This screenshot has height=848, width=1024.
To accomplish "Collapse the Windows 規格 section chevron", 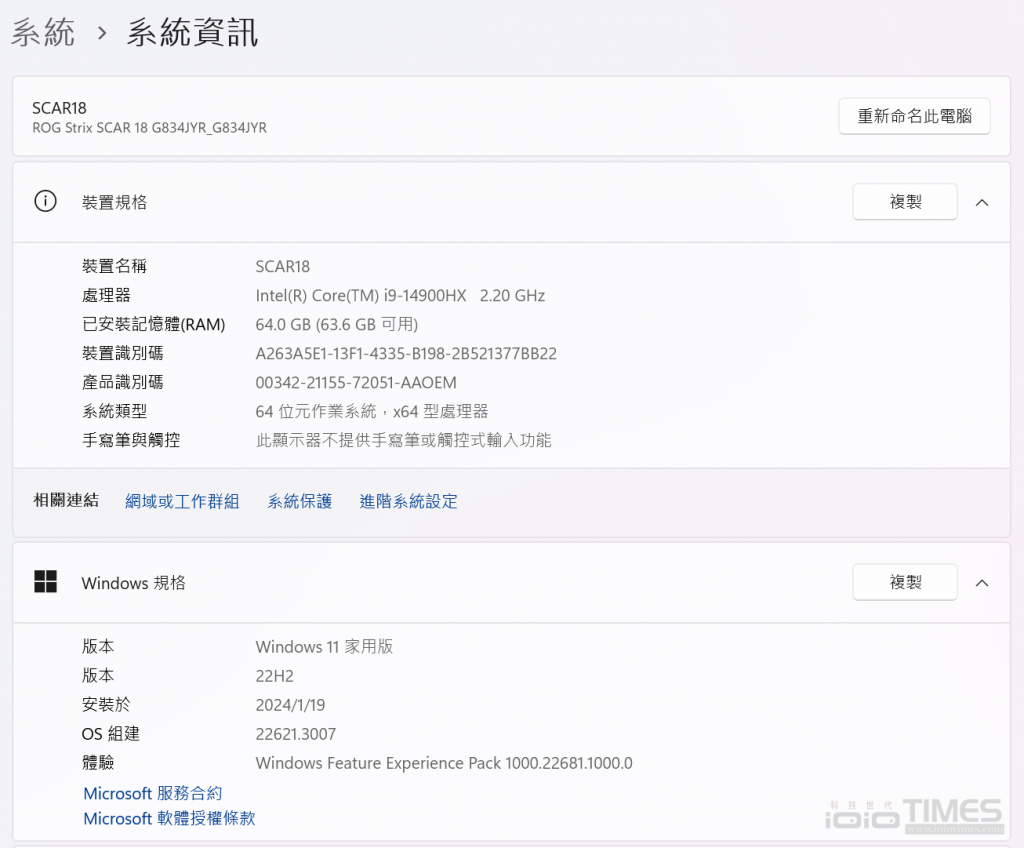I will tap(982, 583).
